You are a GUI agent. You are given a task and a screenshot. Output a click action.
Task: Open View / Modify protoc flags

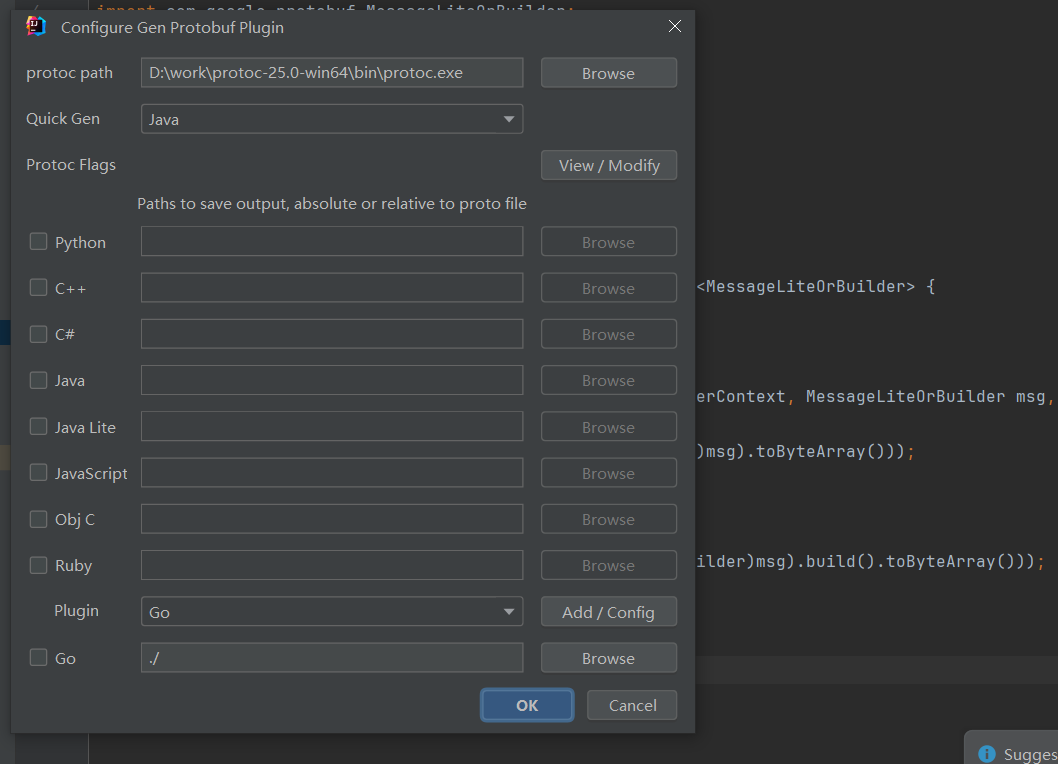click(x=609, y=165)
